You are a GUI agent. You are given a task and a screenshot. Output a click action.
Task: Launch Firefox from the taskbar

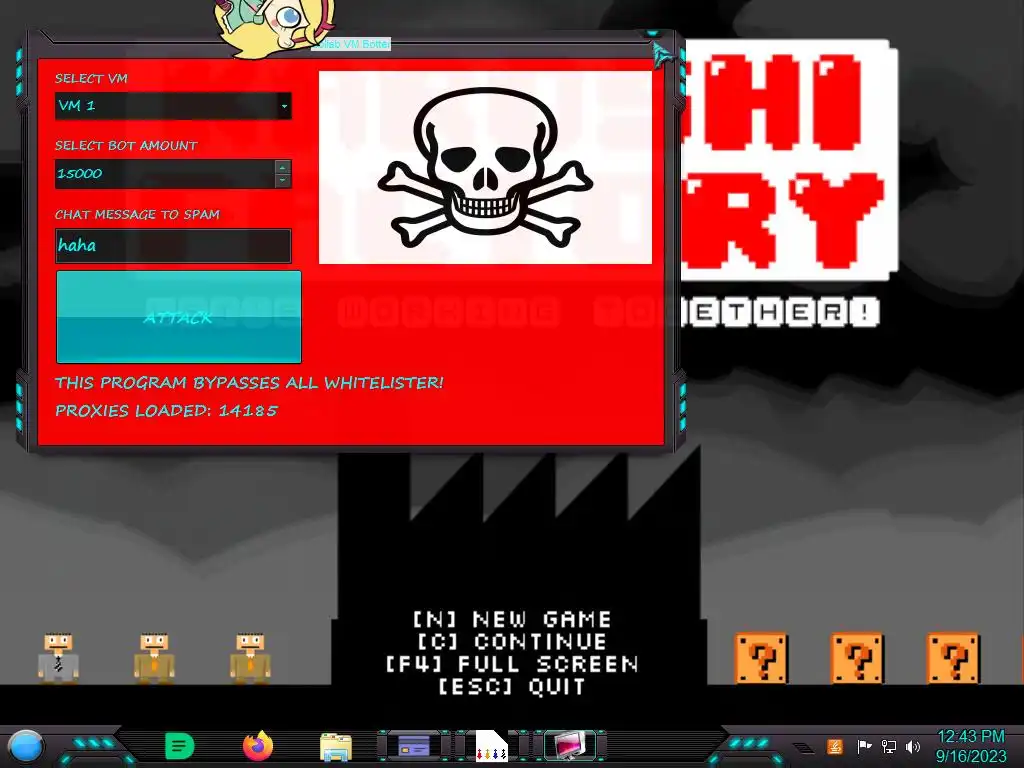coord(258,746)
